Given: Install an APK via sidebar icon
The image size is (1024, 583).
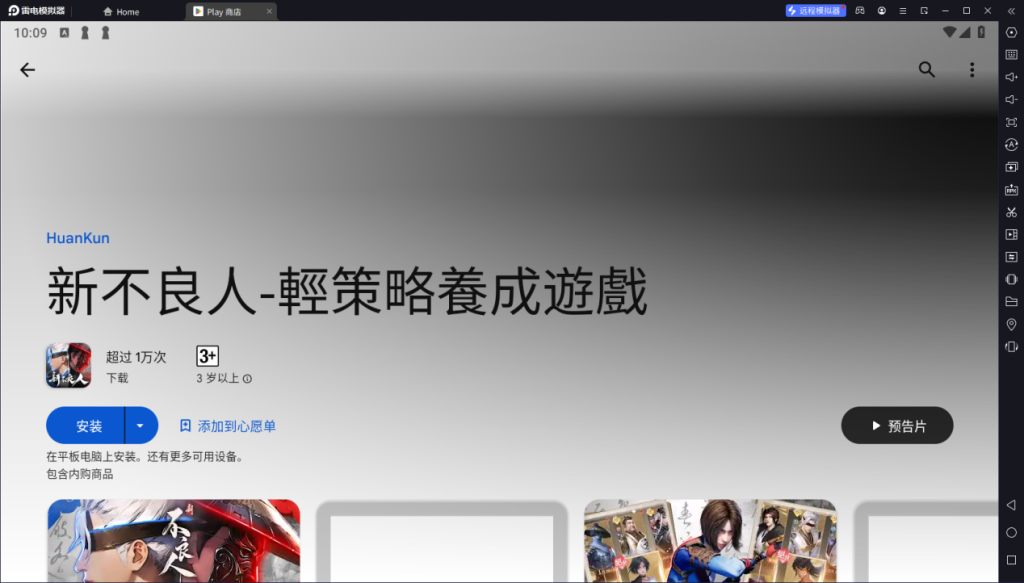Looking at the screenshot, I should (x=1011, y=189).
